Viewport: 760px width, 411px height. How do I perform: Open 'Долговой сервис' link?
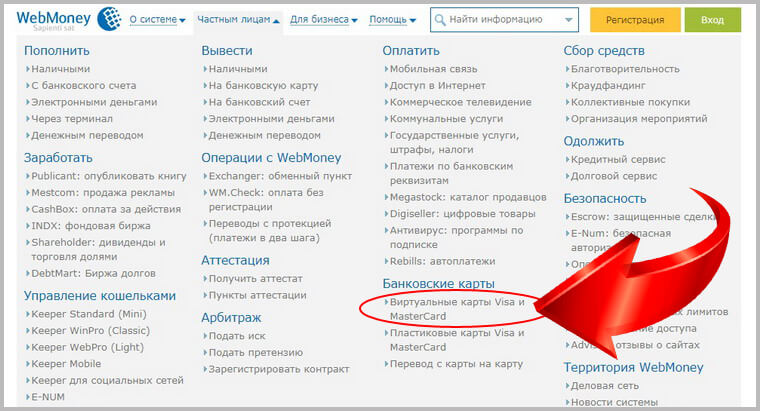614,176
